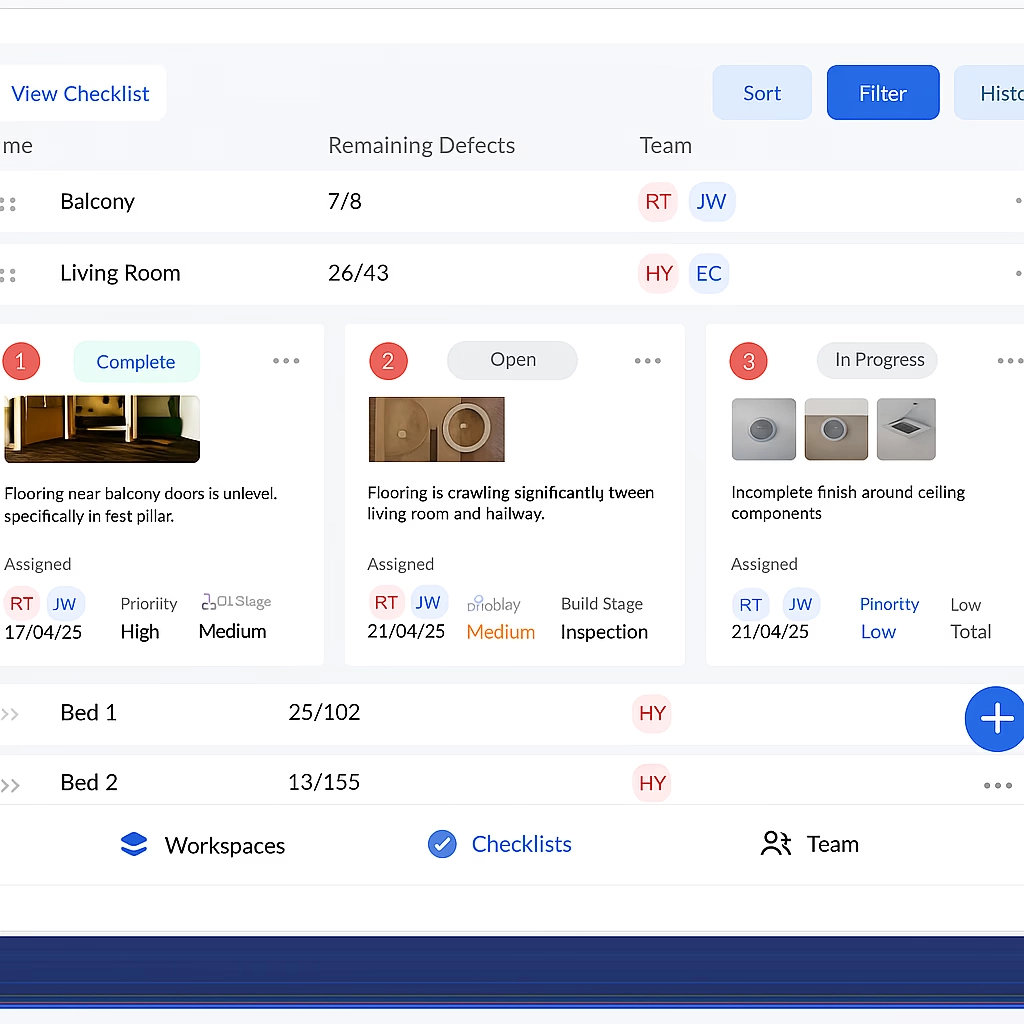The width and height of the screenshot is (1024, 1024).
Task: Open more options for Bed 2 row
Action: coord(997,785)
